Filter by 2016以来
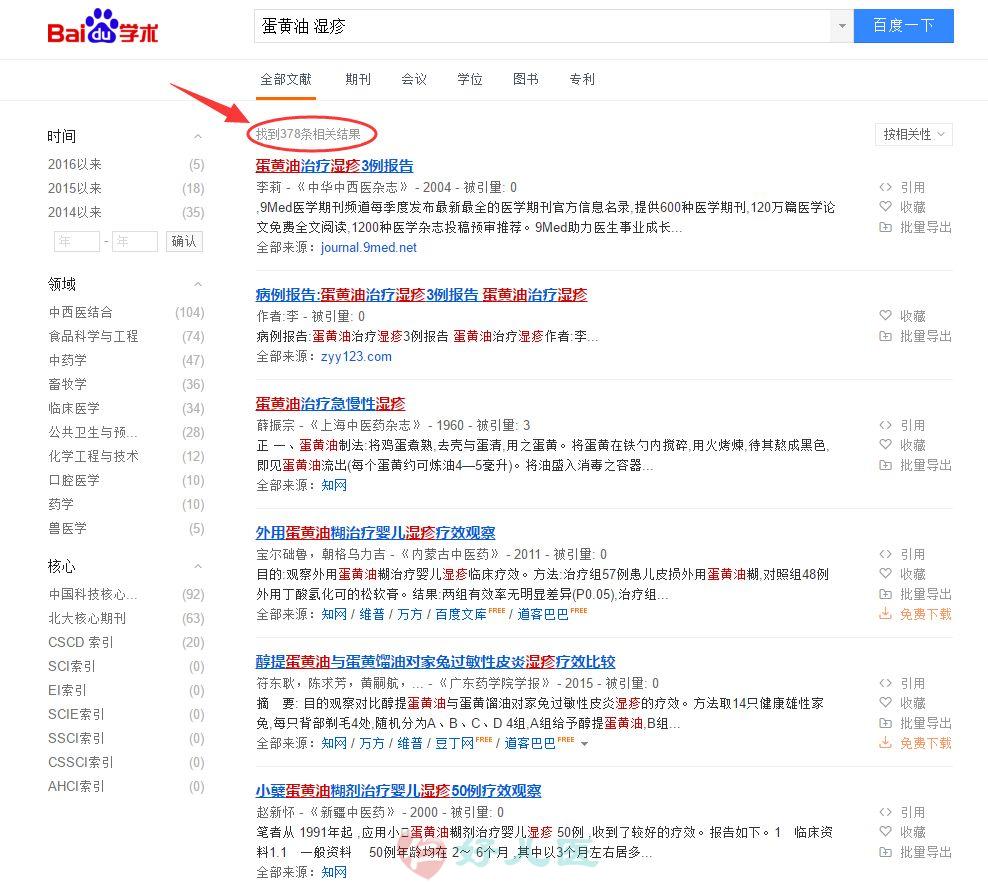Screen dimensions: 988x883 coord(75,164)
